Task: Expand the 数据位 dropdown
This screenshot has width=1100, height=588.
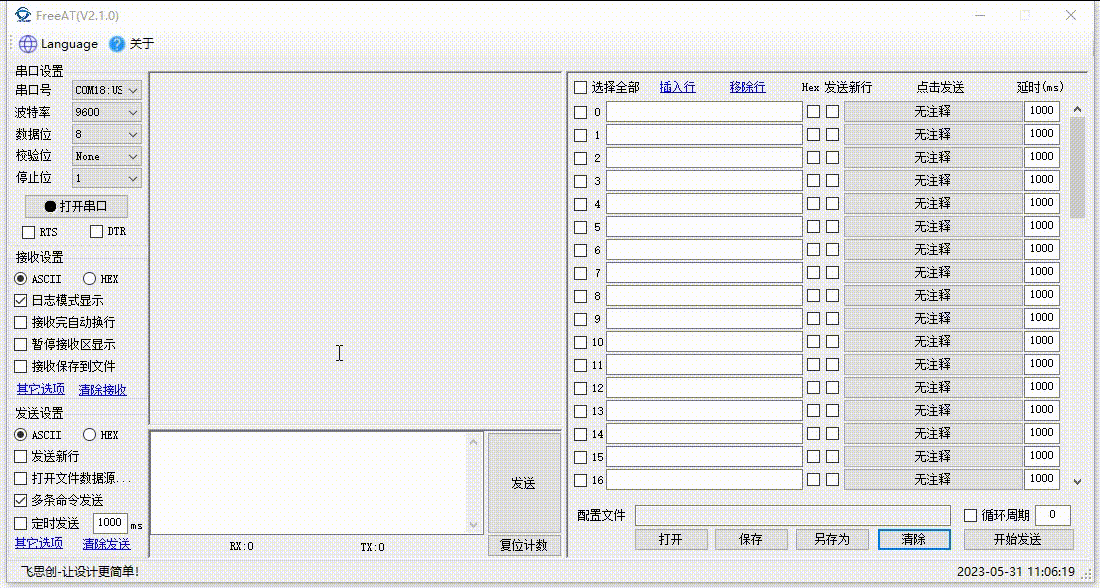Action: click(x=107, y=134)
